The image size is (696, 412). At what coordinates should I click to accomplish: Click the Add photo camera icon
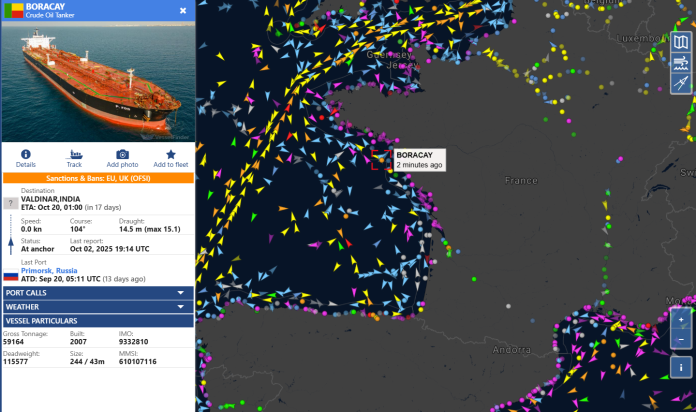[x=122, y=155]
